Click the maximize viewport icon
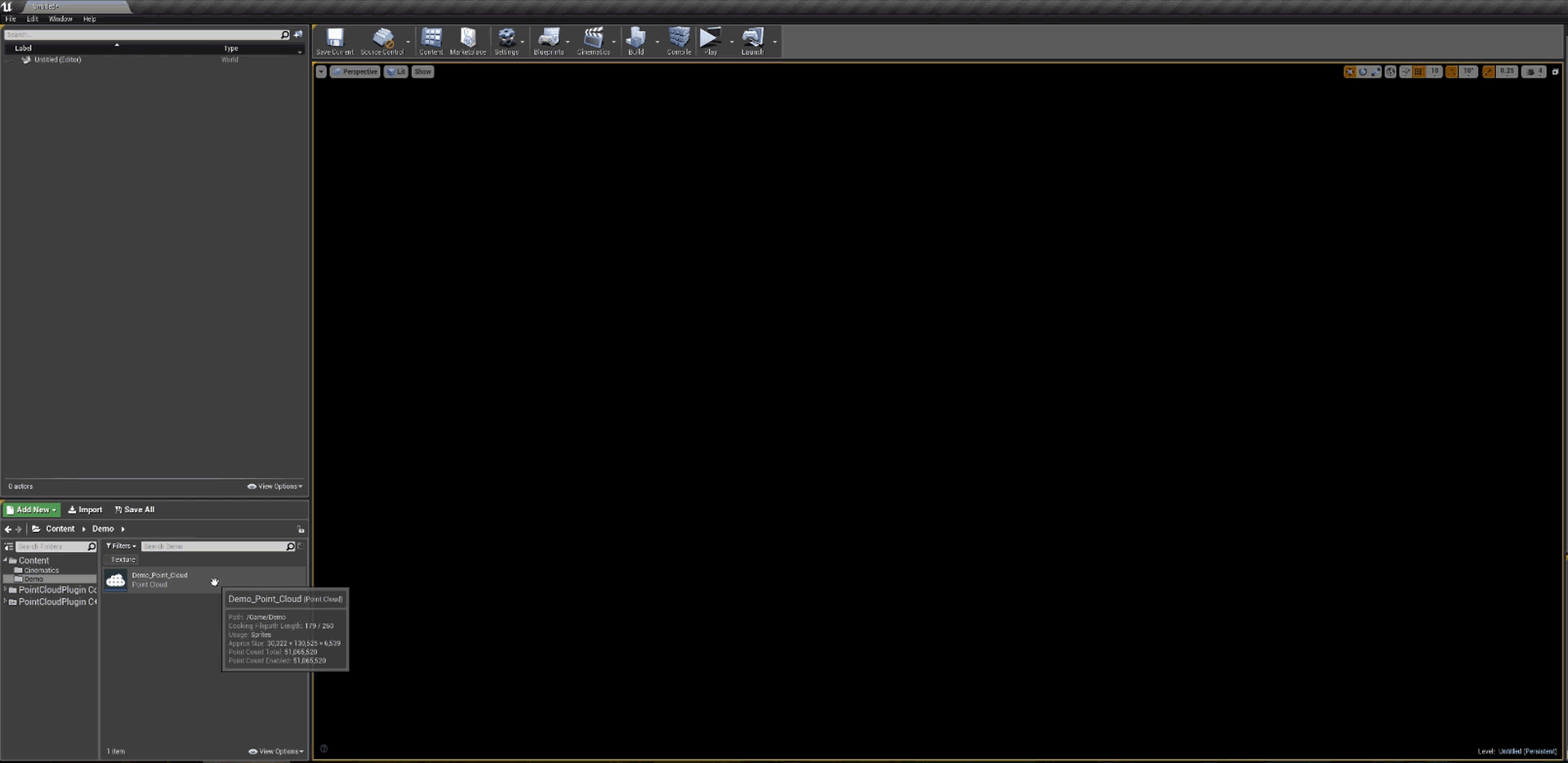The height and width of the screenshot is (763, 1568). point(1555,72)
